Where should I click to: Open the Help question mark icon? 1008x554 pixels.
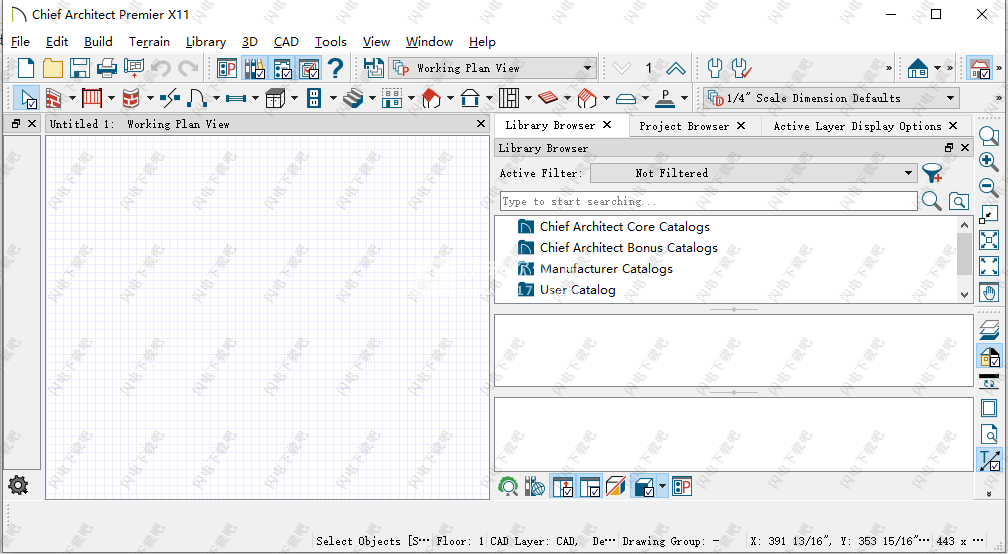click(x=335, y=68)
